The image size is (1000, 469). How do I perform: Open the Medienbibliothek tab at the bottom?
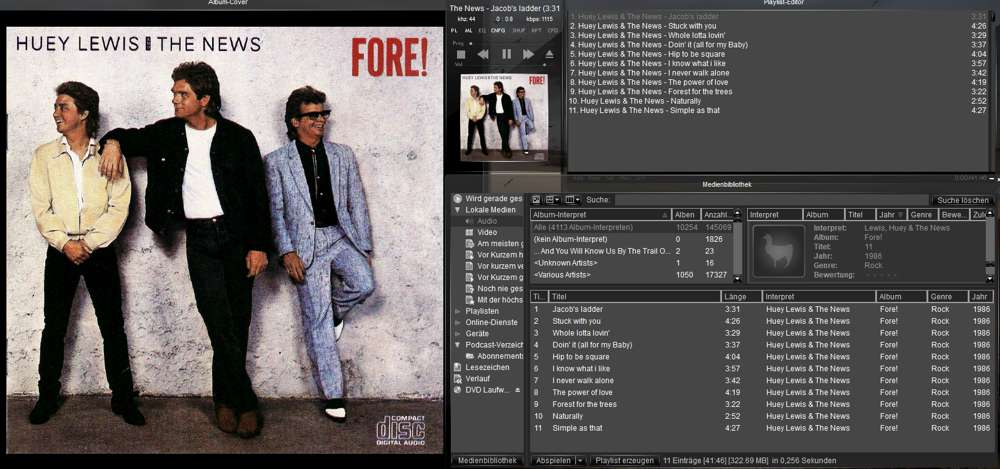pos(486,461)
